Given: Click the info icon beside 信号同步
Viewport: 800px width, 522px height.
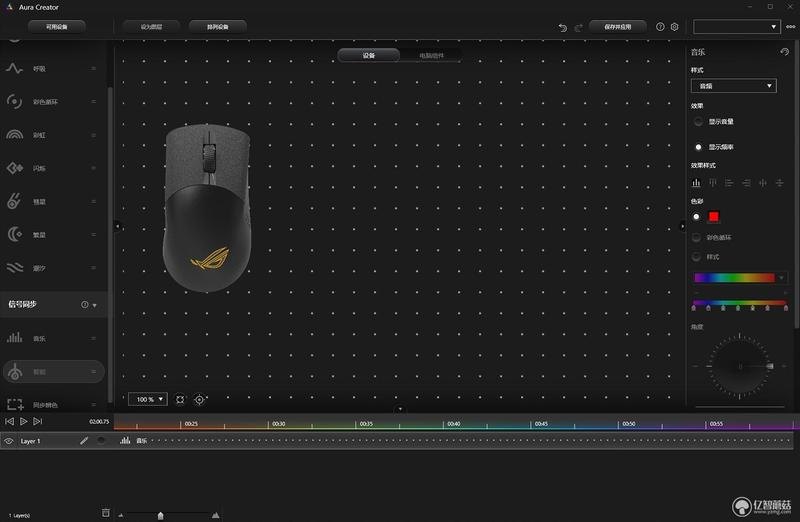Looking at the screenshot, I should tap(85, 304).
